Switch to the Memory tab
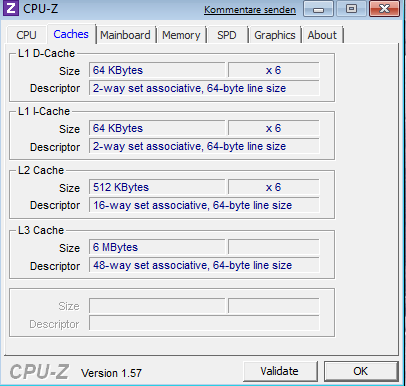This screenshot has width=406, height=386. (181, 35)
